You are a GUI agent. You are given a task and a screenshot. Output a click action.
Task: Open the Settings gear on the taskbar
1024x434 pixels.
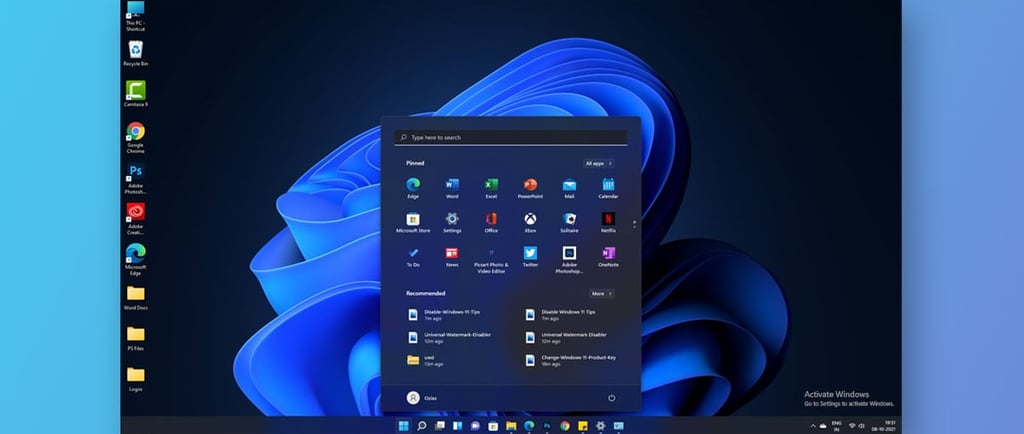[600, 426]
